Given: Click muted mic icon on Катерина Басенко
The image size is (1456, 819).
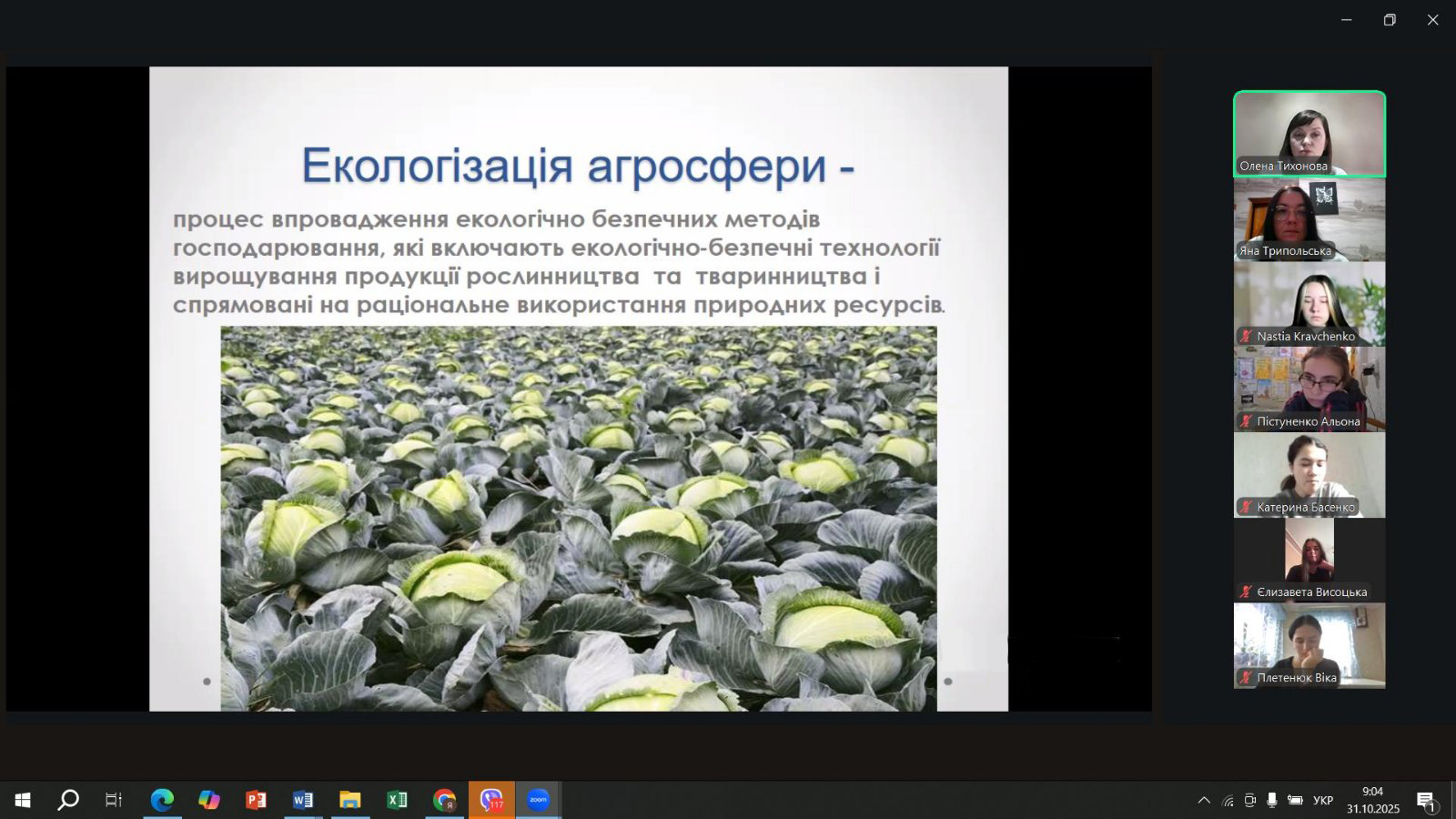Looking at the screenshot, I should (x=1246, y=507).
